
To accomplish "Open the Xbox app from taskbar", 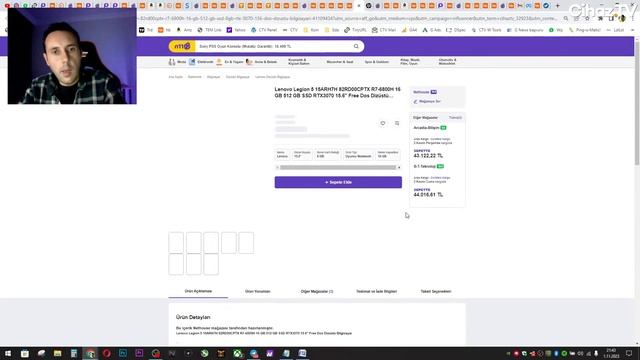I will pos(237,353).
